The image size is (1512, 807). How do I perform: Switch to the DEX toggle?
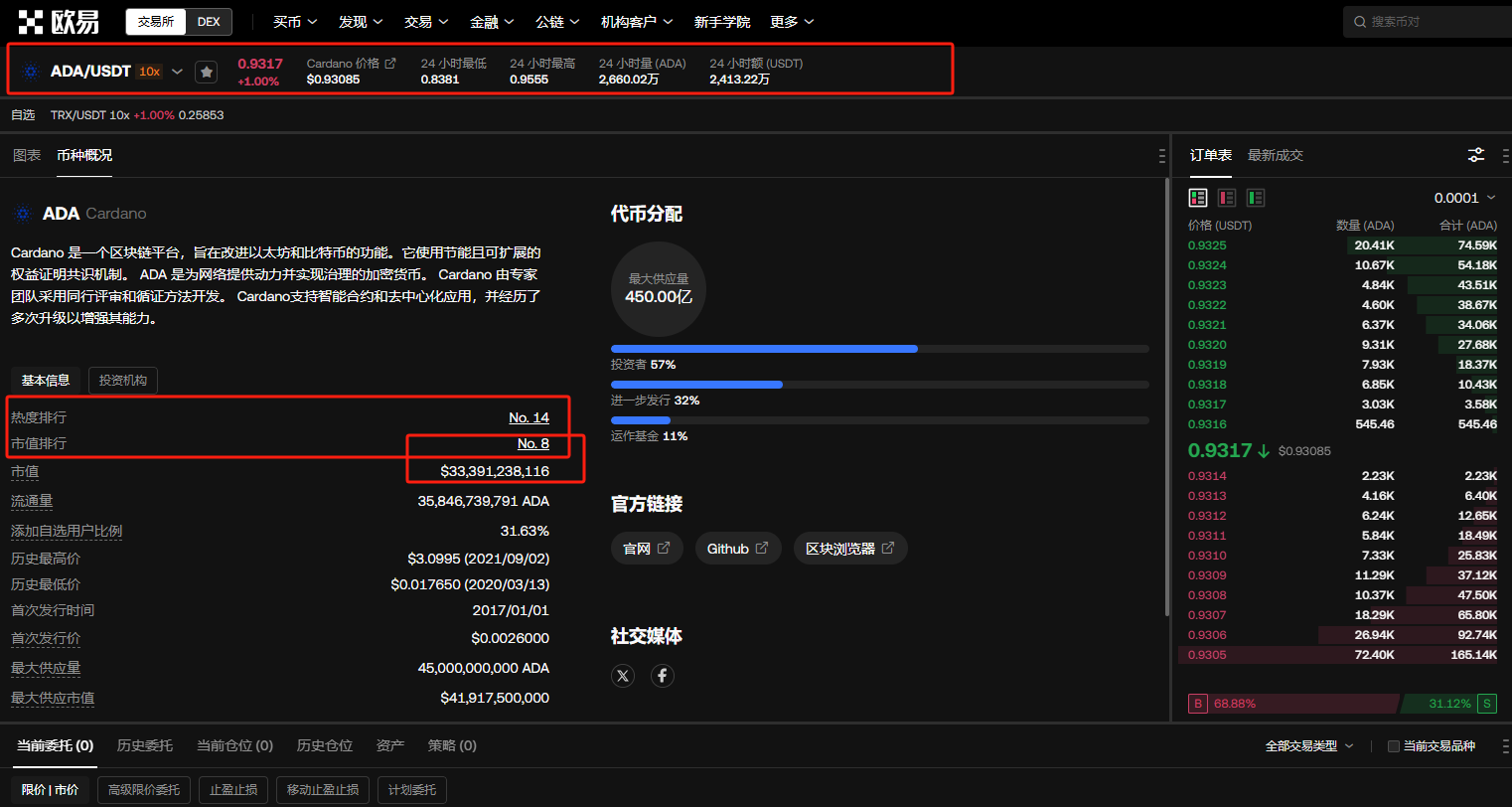coord(209,22)
